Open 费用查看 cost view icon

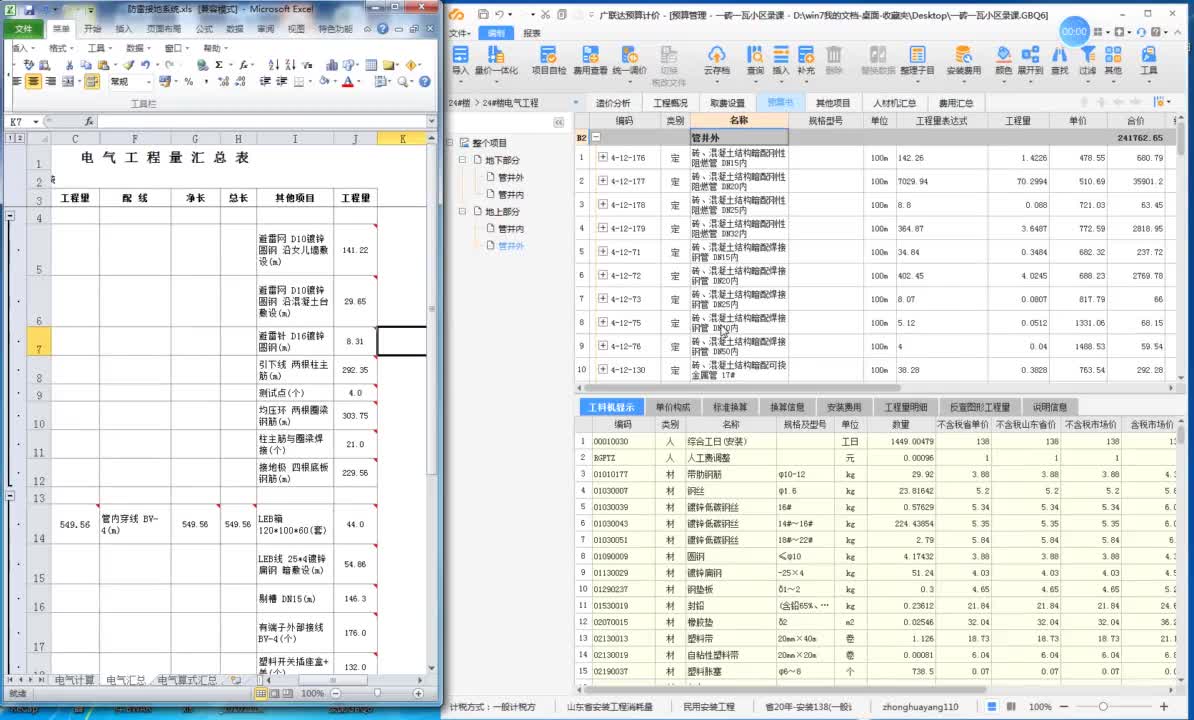tap(590, 61)
